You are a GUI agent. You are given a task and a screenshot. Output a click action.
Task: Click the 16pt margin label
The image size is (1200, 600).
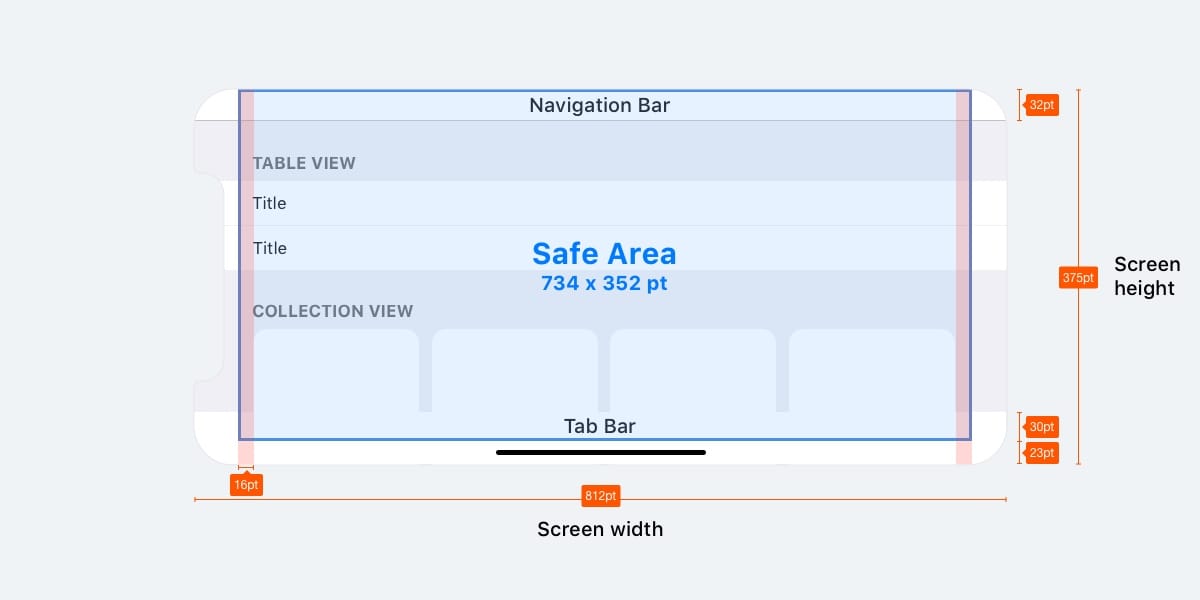(246, 485)
